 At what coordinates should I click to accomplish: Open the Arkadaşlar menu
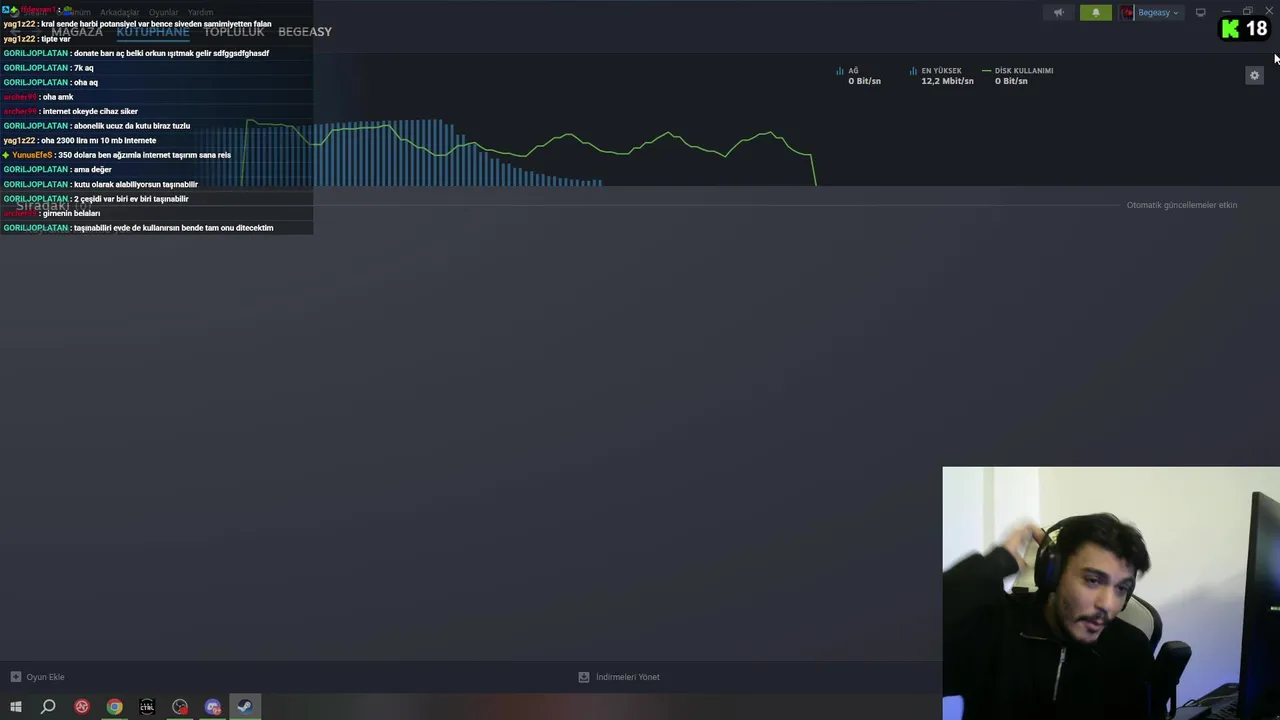coord(120,13)
